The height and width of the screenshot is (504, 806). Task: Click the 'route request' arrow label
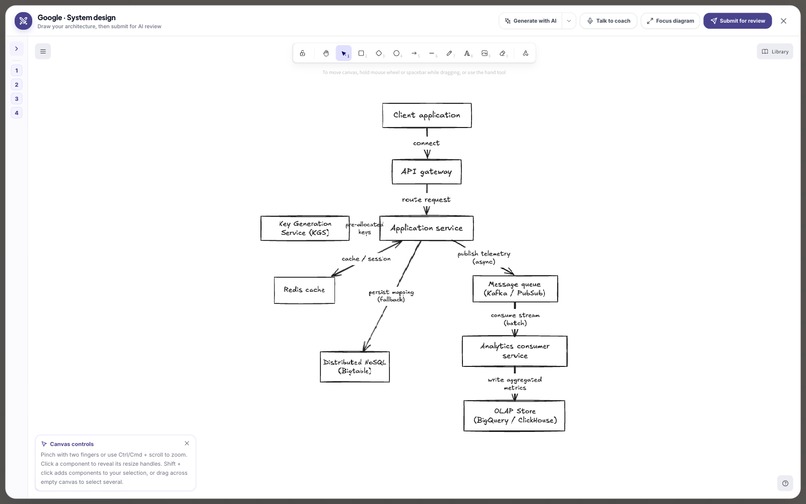click(426, 200)
